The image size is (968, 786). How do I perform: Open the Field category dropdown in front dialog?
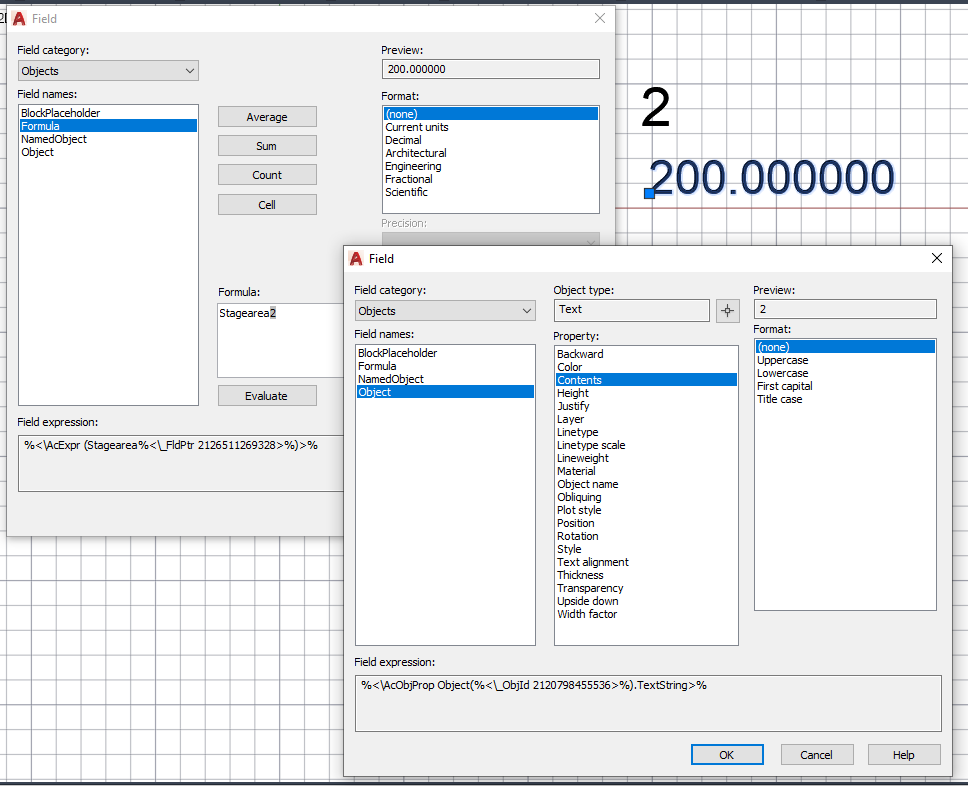pyautogui.click(x=445, y=311)
